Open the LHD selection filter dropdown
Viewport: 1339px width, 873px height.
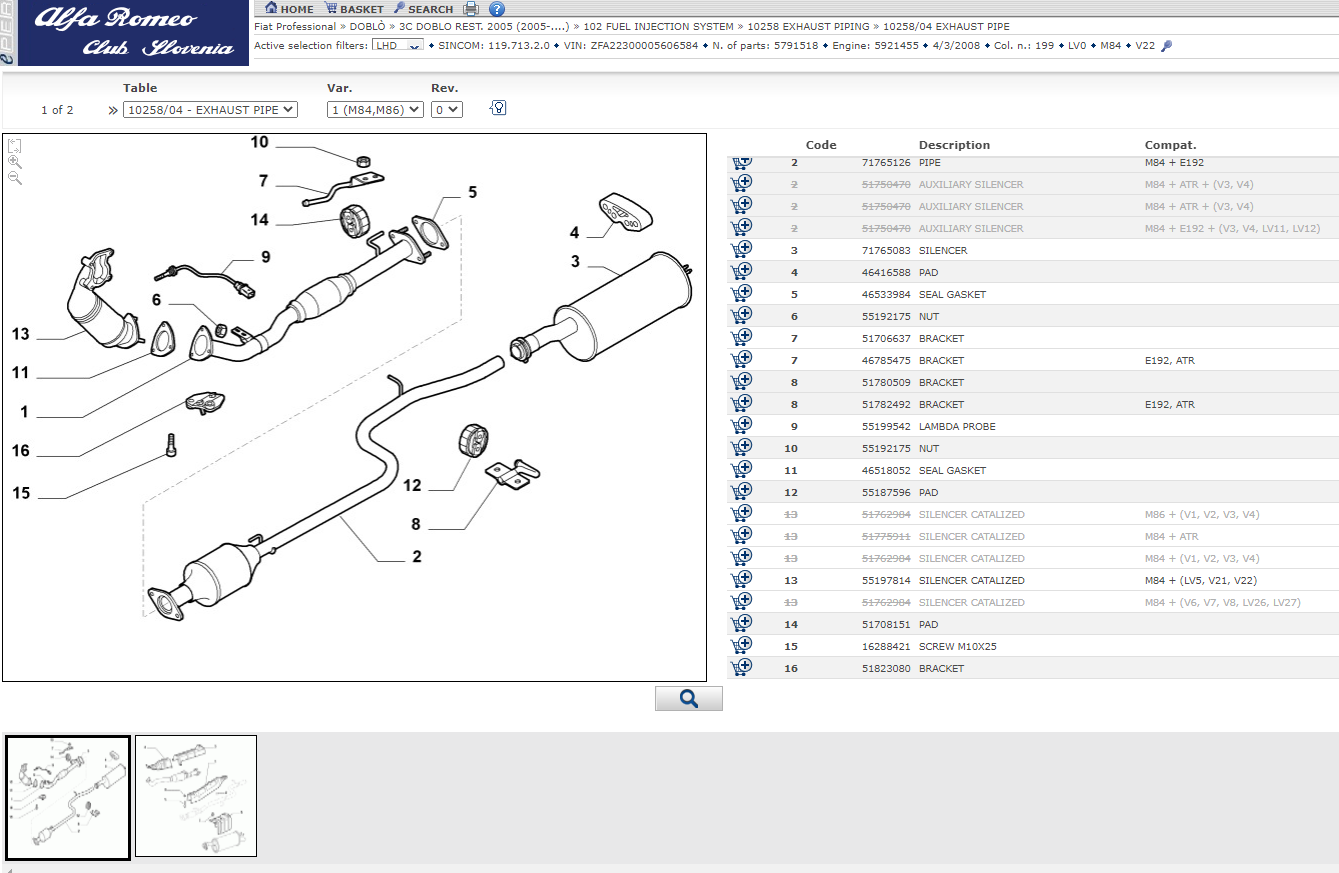(397, 46)
